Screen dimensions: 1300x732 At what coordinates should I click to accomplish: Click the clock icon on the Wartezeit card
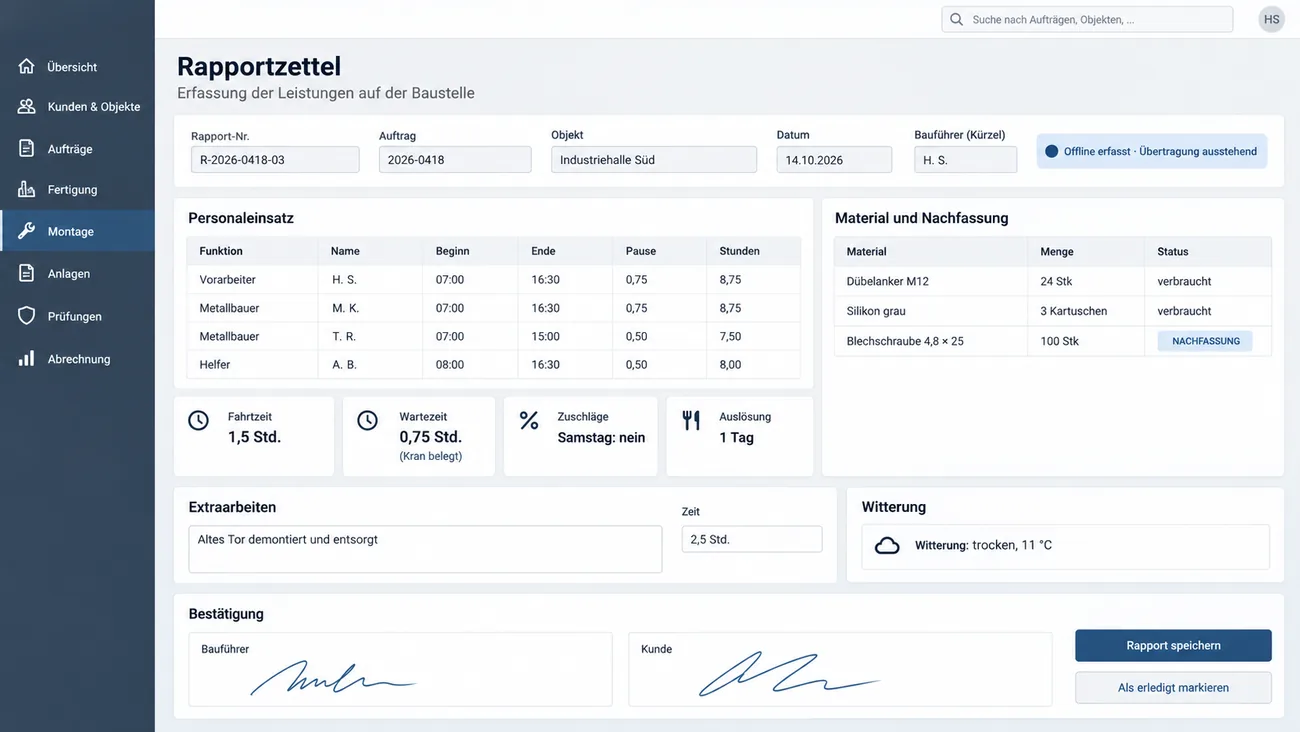368,420
